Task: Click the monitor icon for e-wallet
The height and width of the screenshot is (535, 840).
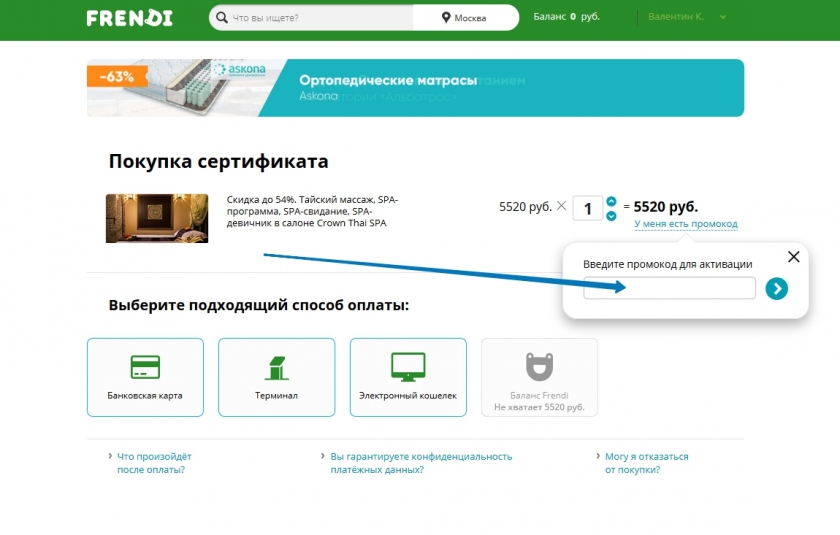Action: pyautogui.click(x=408, y=367)
